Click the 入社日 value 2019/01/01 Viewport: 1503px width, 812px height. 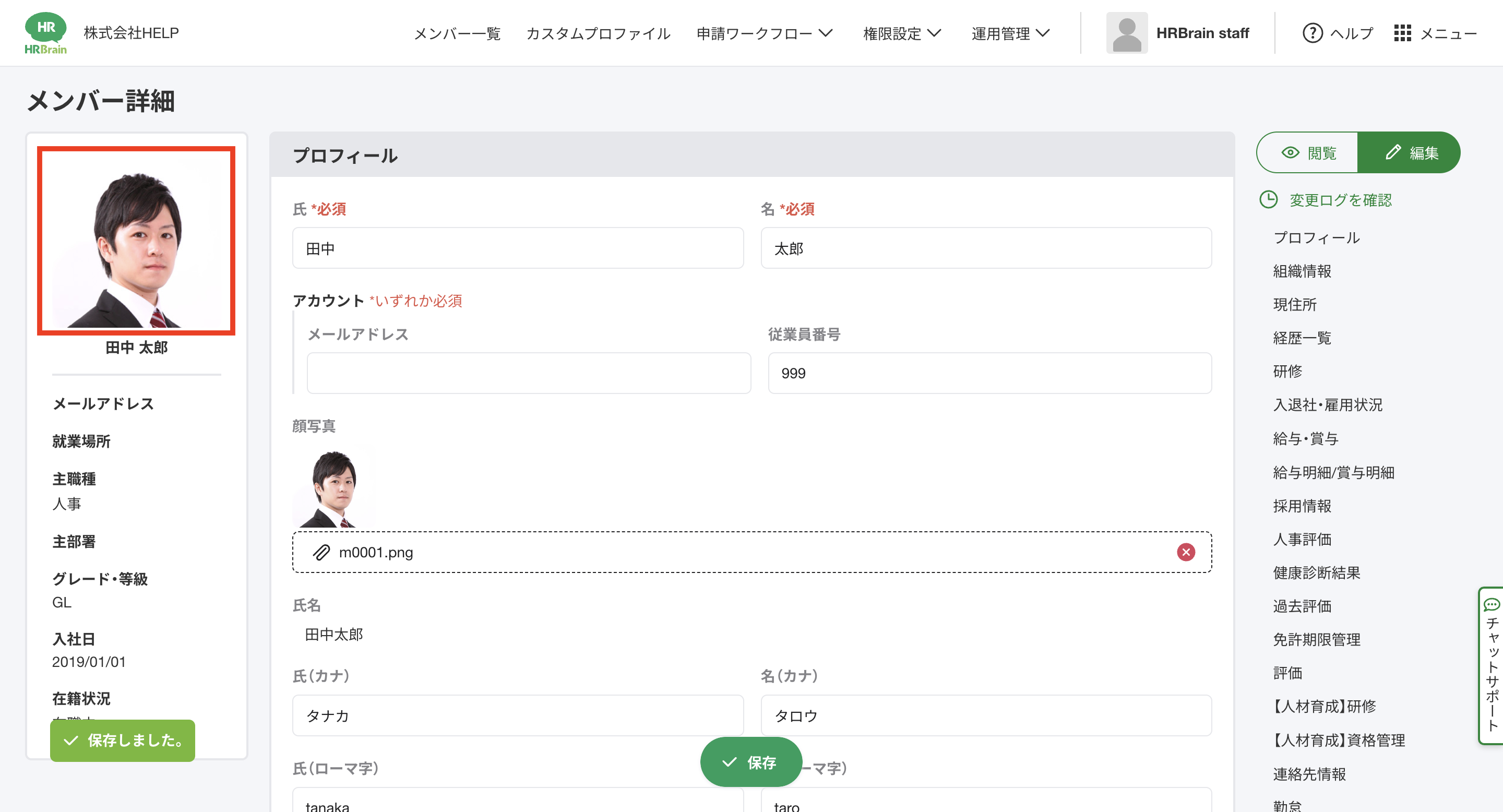click(89, 662)
